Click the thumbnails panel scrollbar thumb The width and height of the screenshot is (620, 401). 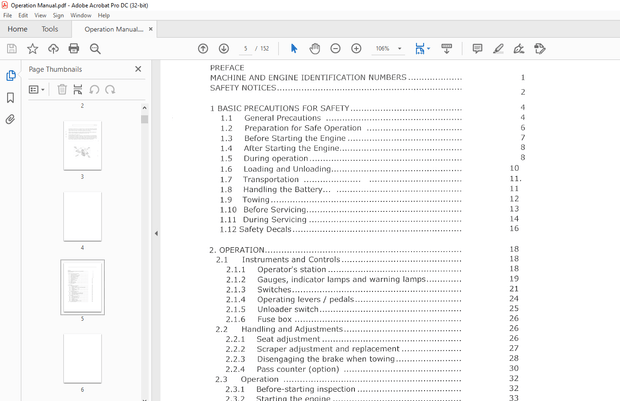(145, 119)
